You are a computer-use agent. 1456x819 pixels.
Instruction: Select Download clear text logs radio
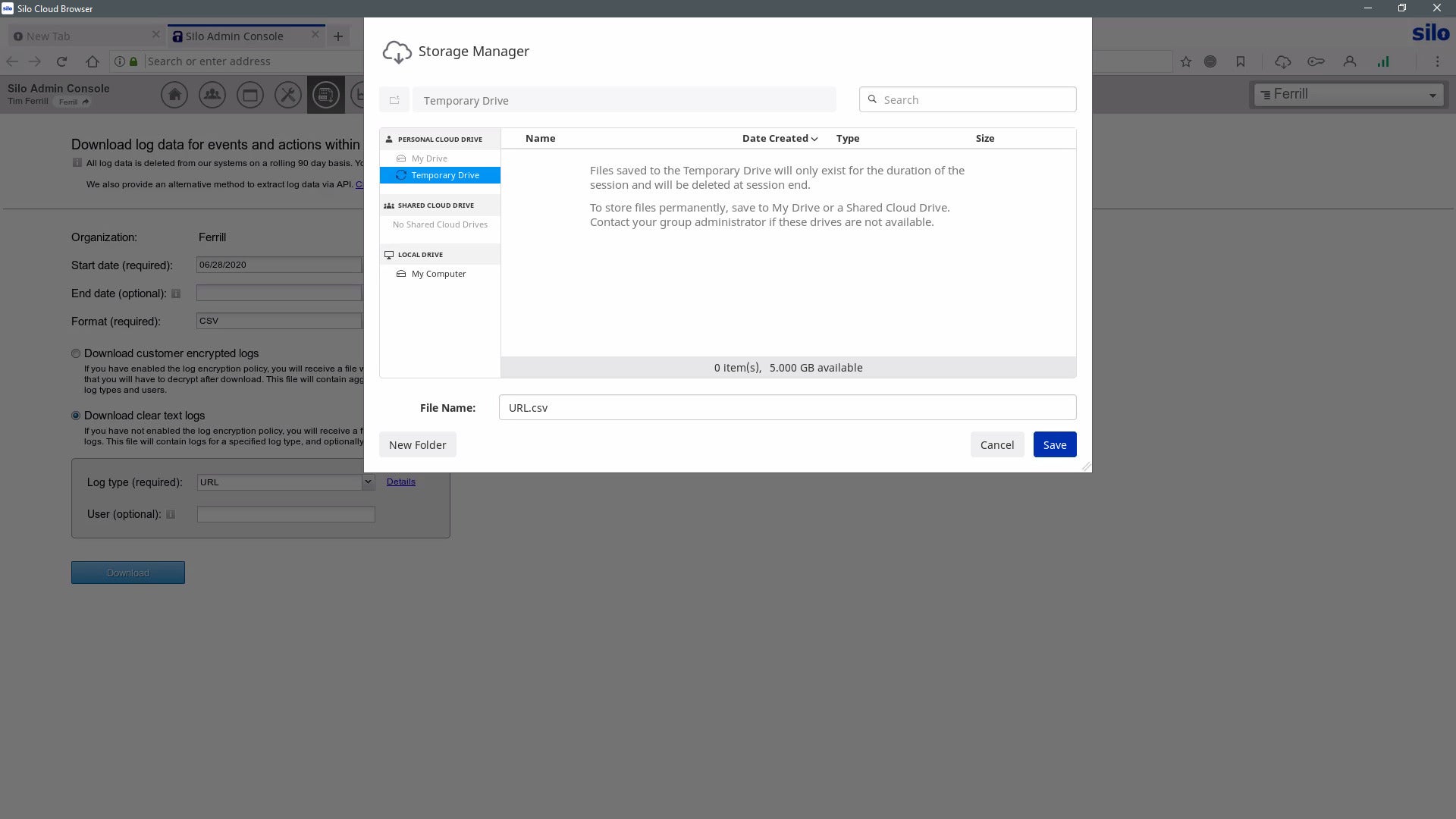pos(76,416)
